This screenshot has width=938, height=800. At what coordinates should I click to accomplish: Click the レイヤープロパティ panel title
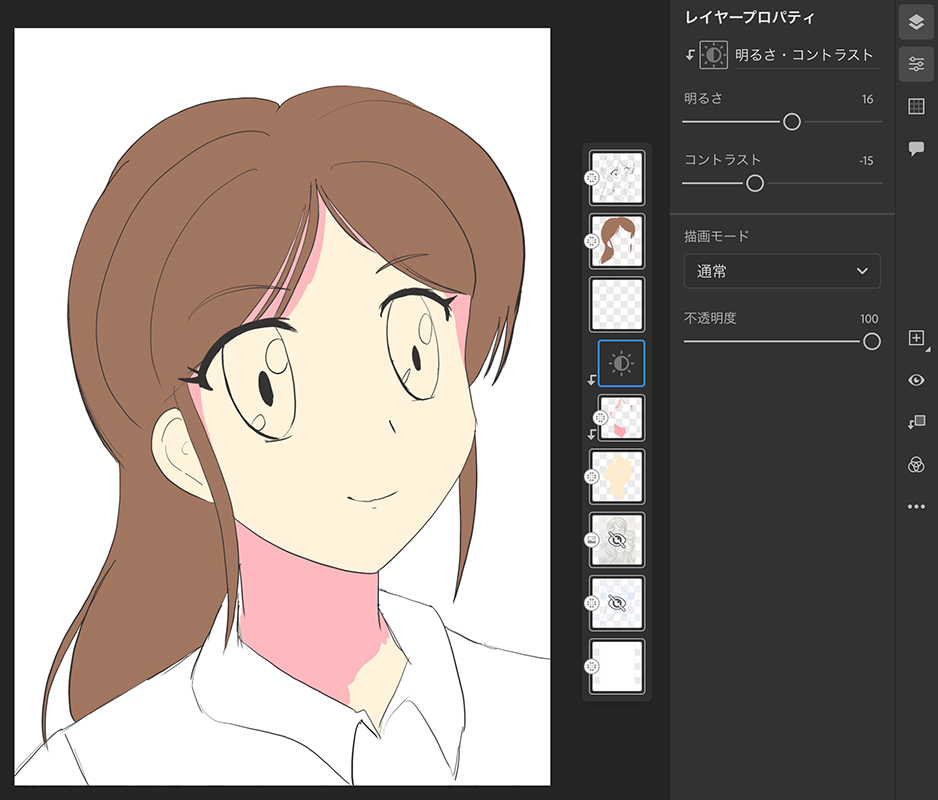(750, 17)
